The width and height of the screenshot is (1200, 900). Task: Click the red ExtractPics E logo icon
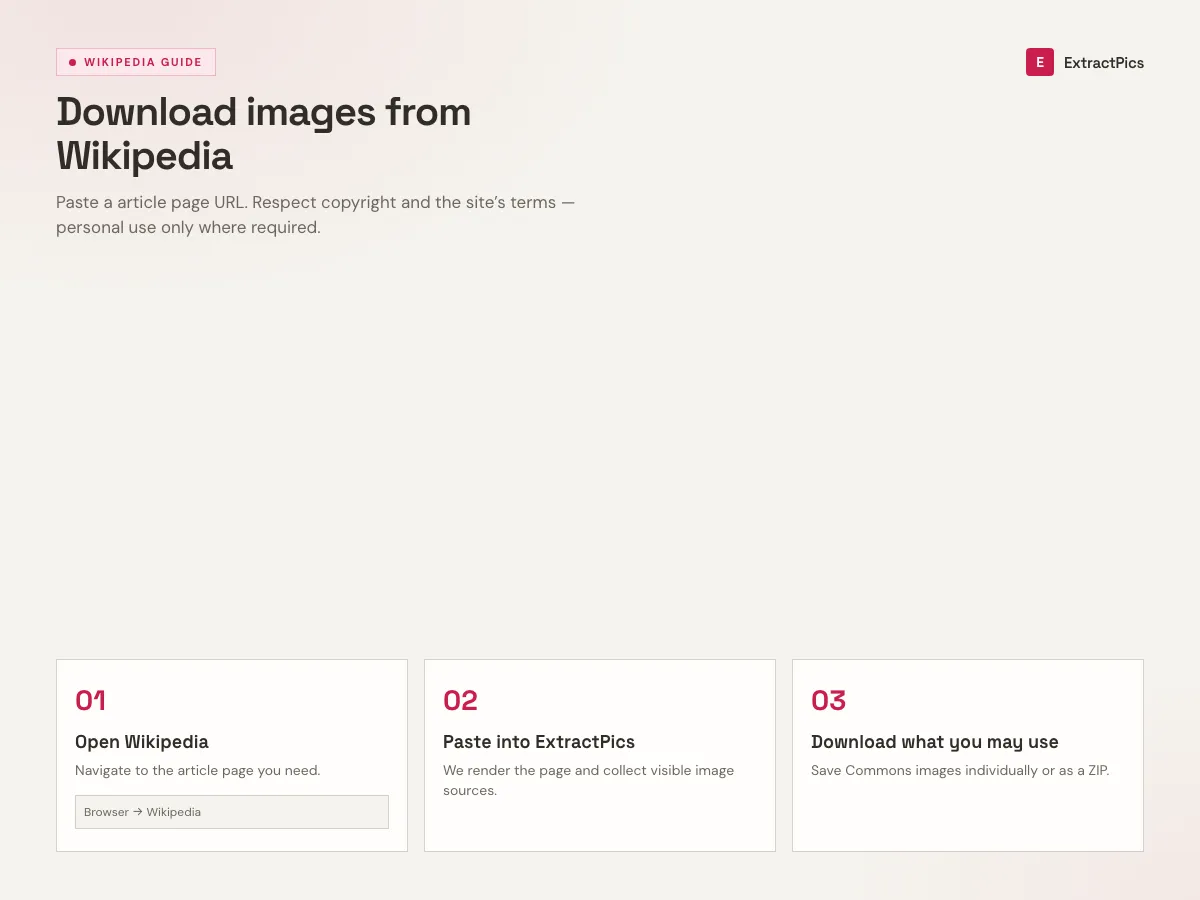coord(1040,62)
